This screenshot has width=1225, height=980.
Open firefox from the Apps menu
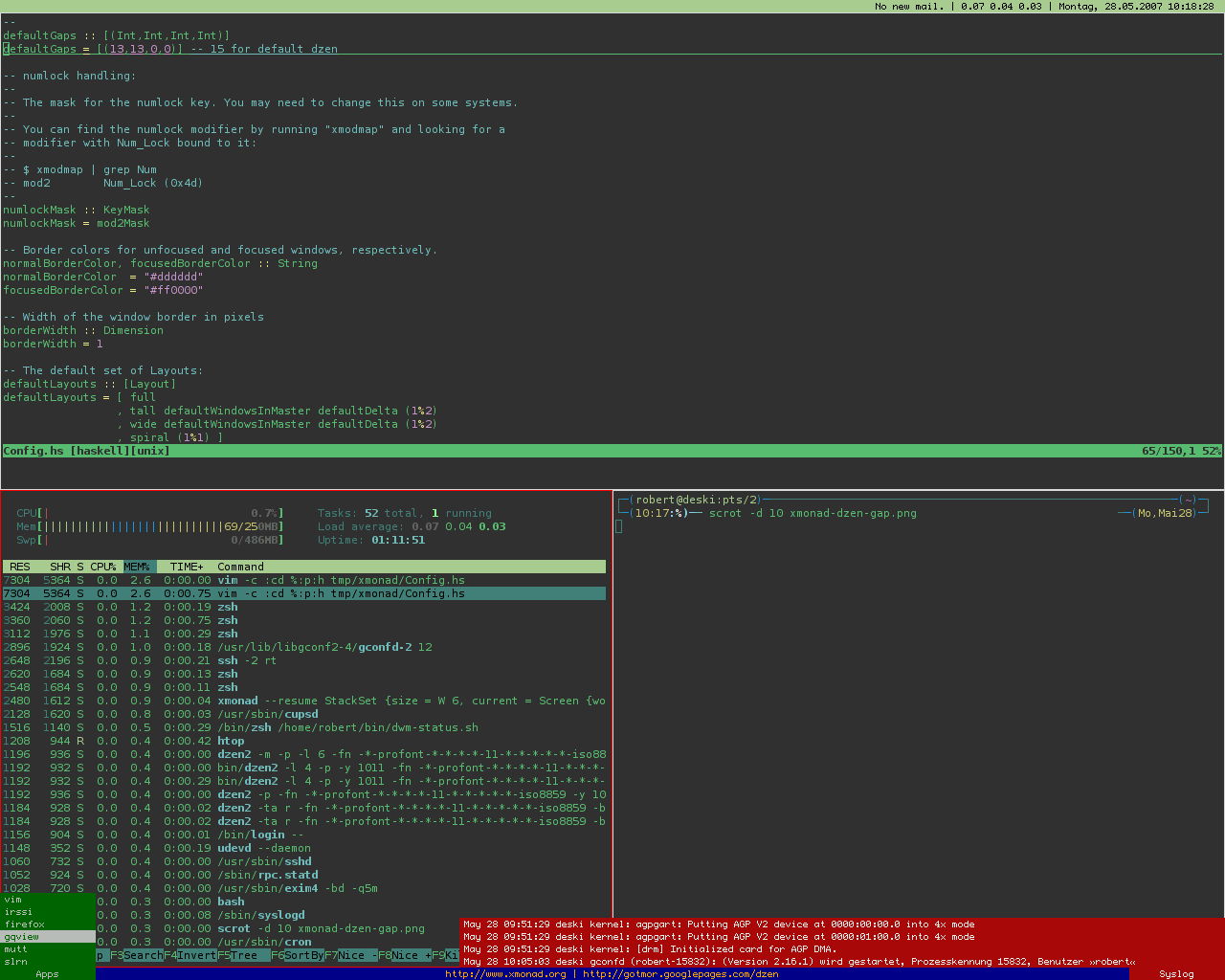point(24,924)
